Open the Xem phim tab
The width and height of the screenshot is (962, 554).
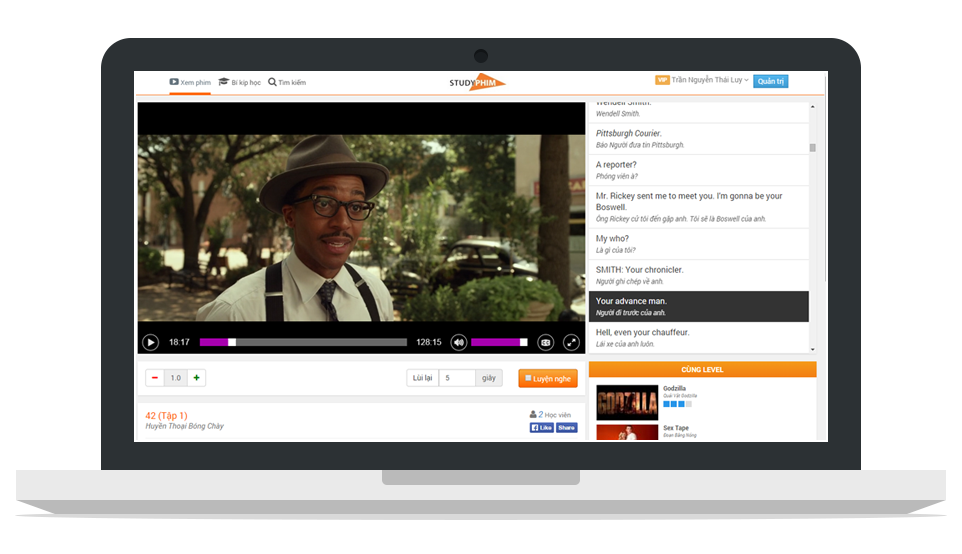tap(190, 82)
